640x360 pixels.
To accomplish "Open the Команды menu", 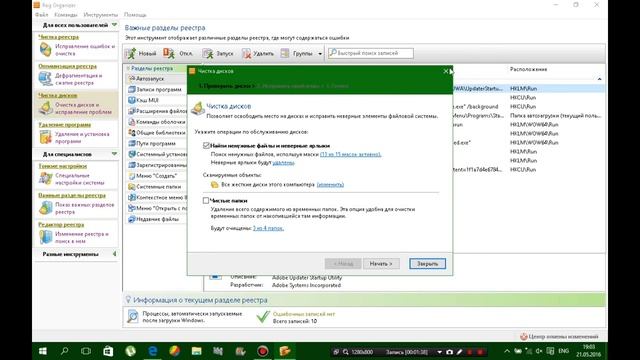I will (65, 15).
